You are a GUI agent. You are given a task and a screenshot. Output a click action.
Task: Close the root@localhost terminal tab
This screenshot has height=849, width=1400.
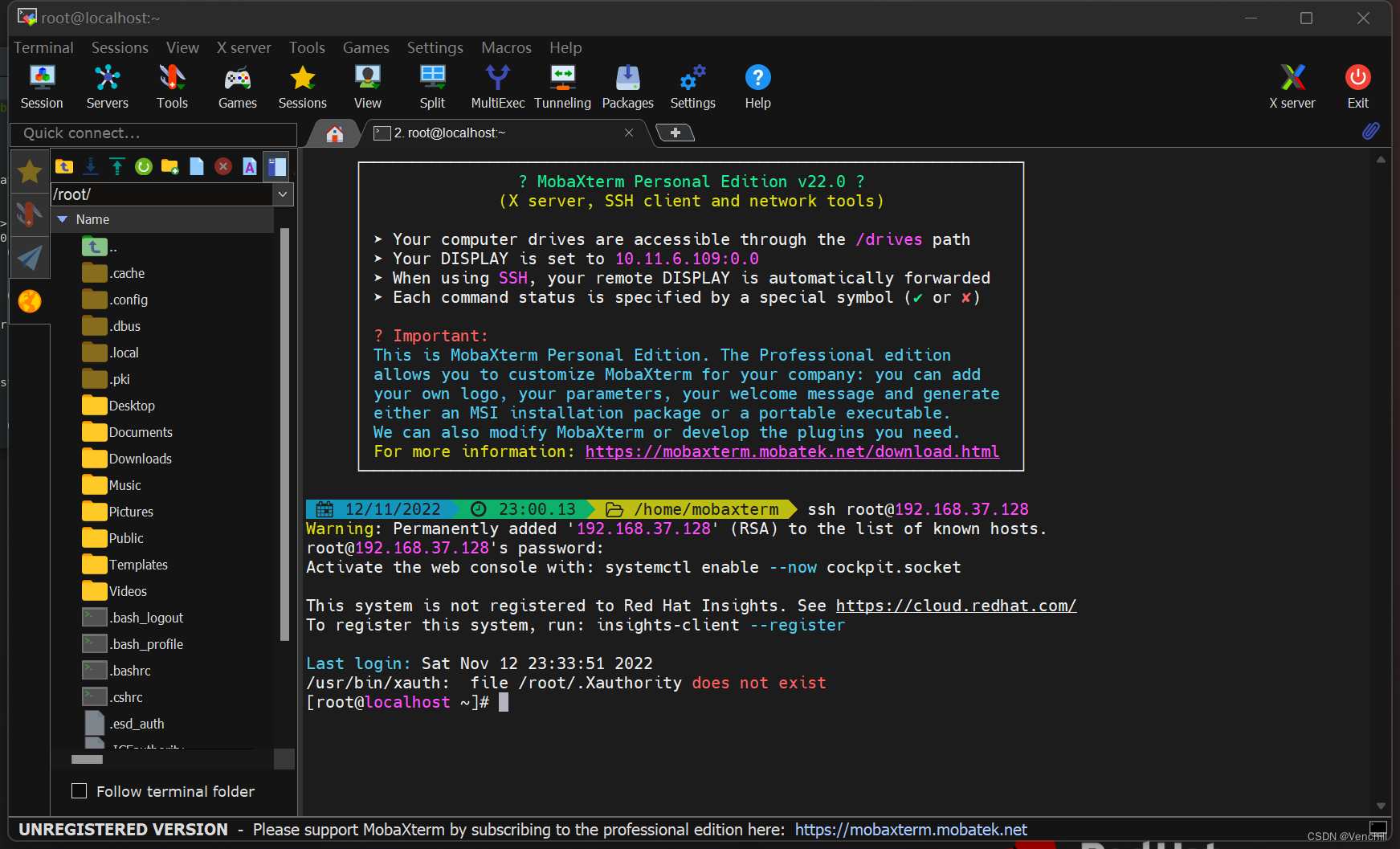(x=629, y=133)
